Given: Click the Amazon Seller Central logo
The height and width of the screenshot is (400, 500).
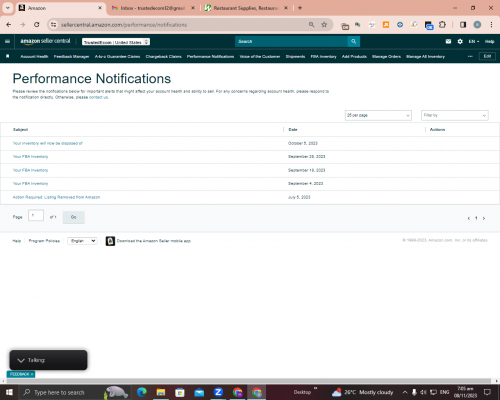Looking at the screenshot, I should coord(45,41).
